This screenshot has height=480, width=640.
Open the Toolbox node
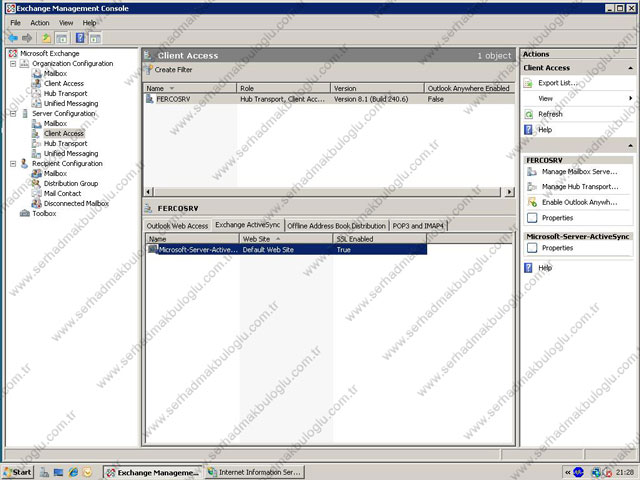(x=44, y=213)
